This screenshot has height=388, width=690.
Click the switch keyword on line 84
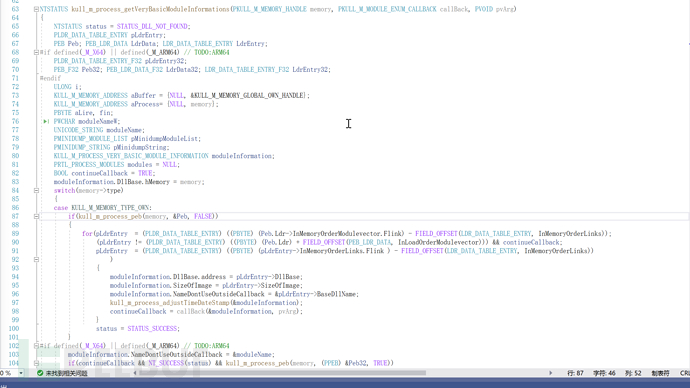pyautogui.click(x=64, y=190)
